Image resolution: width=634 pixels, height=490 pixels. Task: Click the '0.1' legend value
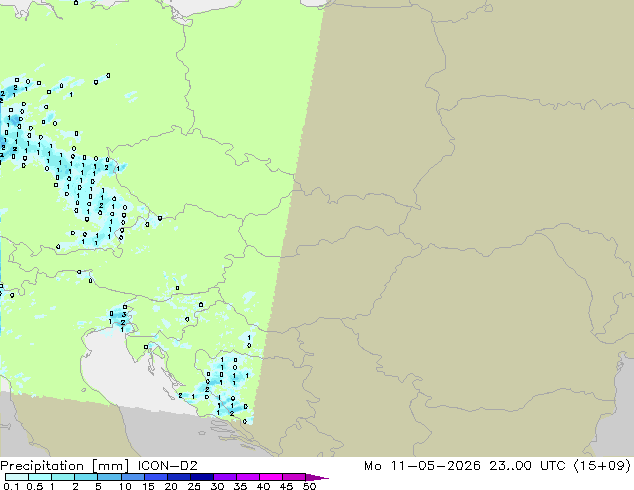click(x=11, y=486)
